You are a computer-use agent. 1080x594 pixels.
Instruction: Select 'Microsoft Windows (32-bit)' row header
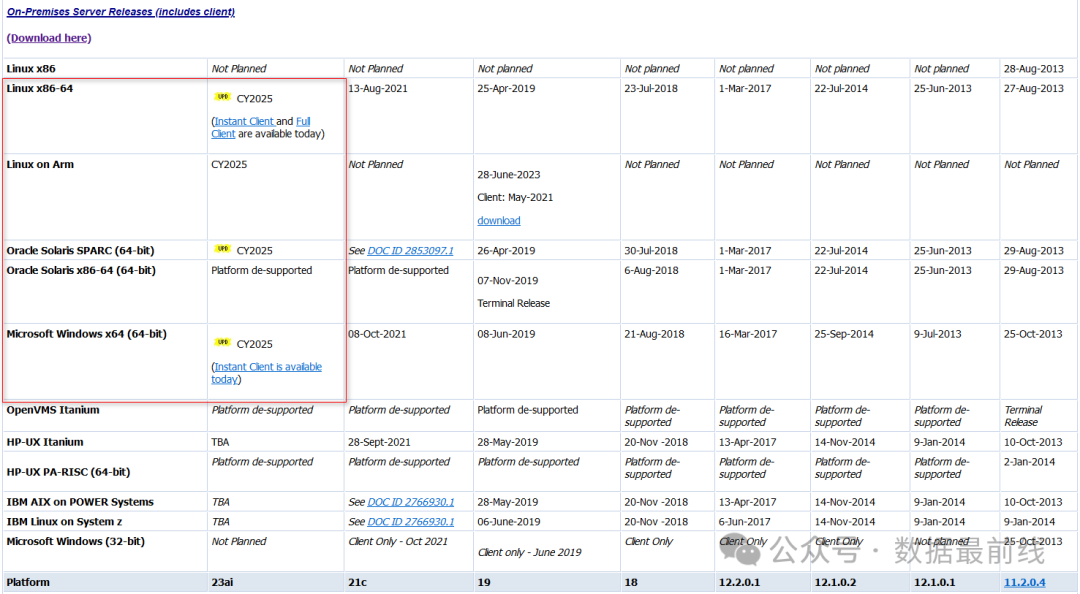coord(76,542)
